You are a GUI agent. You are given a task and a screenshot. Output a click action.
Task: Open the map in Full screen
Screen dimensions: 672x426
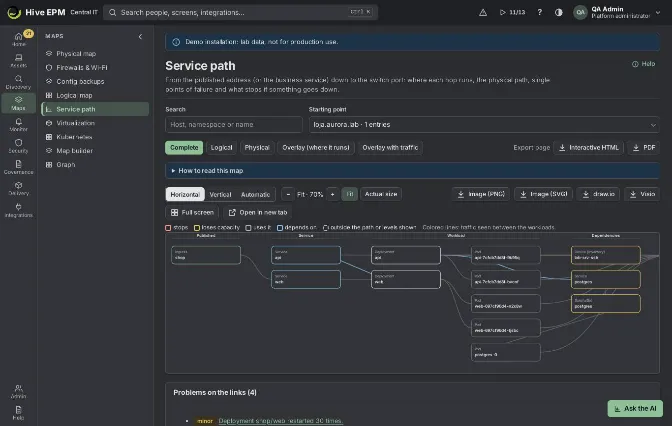pyautogui.click(x=192, y=213)
